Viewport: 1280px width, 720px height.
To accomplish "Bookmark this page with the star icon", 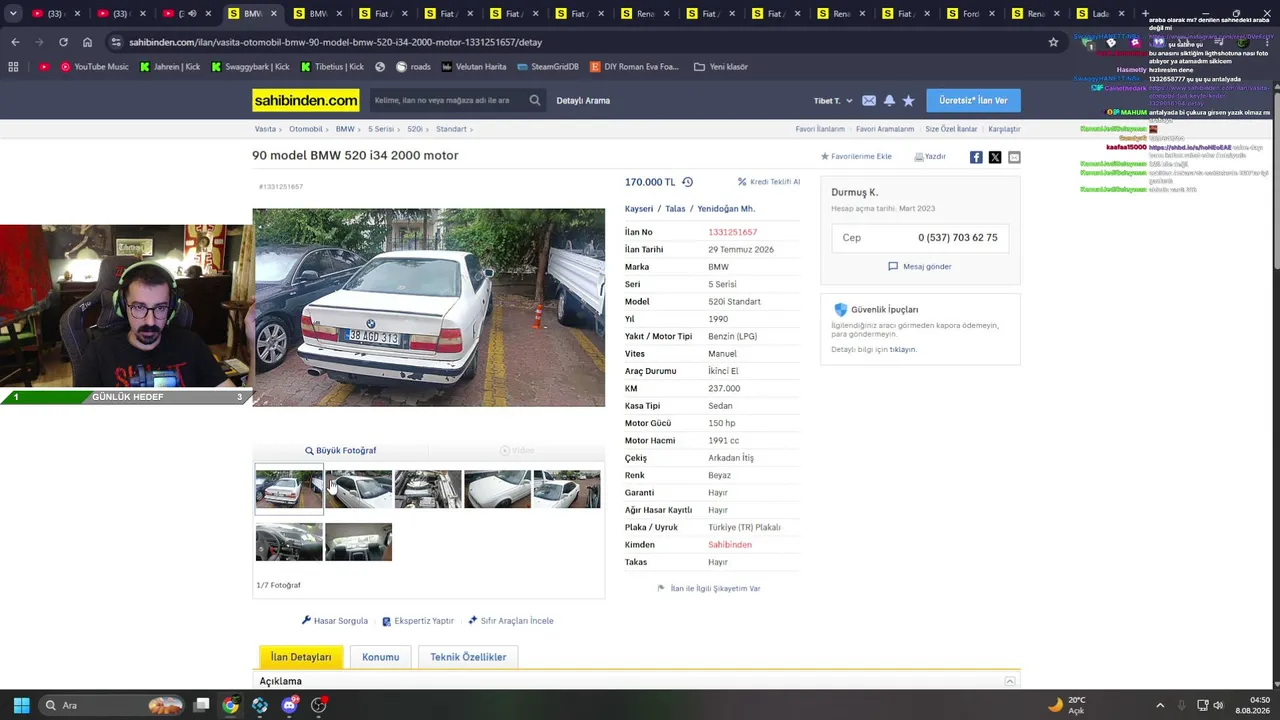I will [1053, 42].
